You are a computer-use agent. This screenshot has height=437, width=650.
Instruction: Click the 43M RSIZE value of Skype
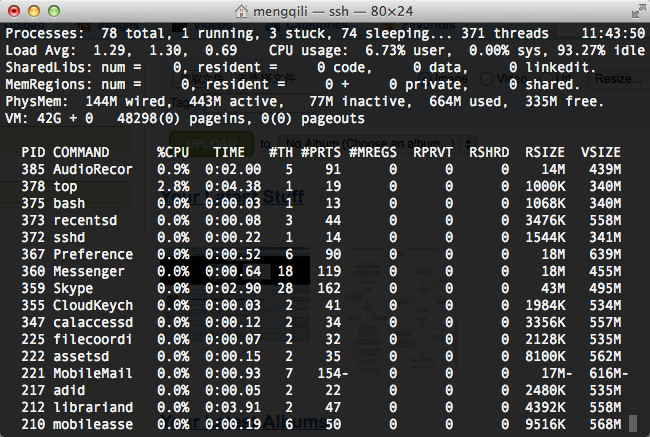pos(553,288)
